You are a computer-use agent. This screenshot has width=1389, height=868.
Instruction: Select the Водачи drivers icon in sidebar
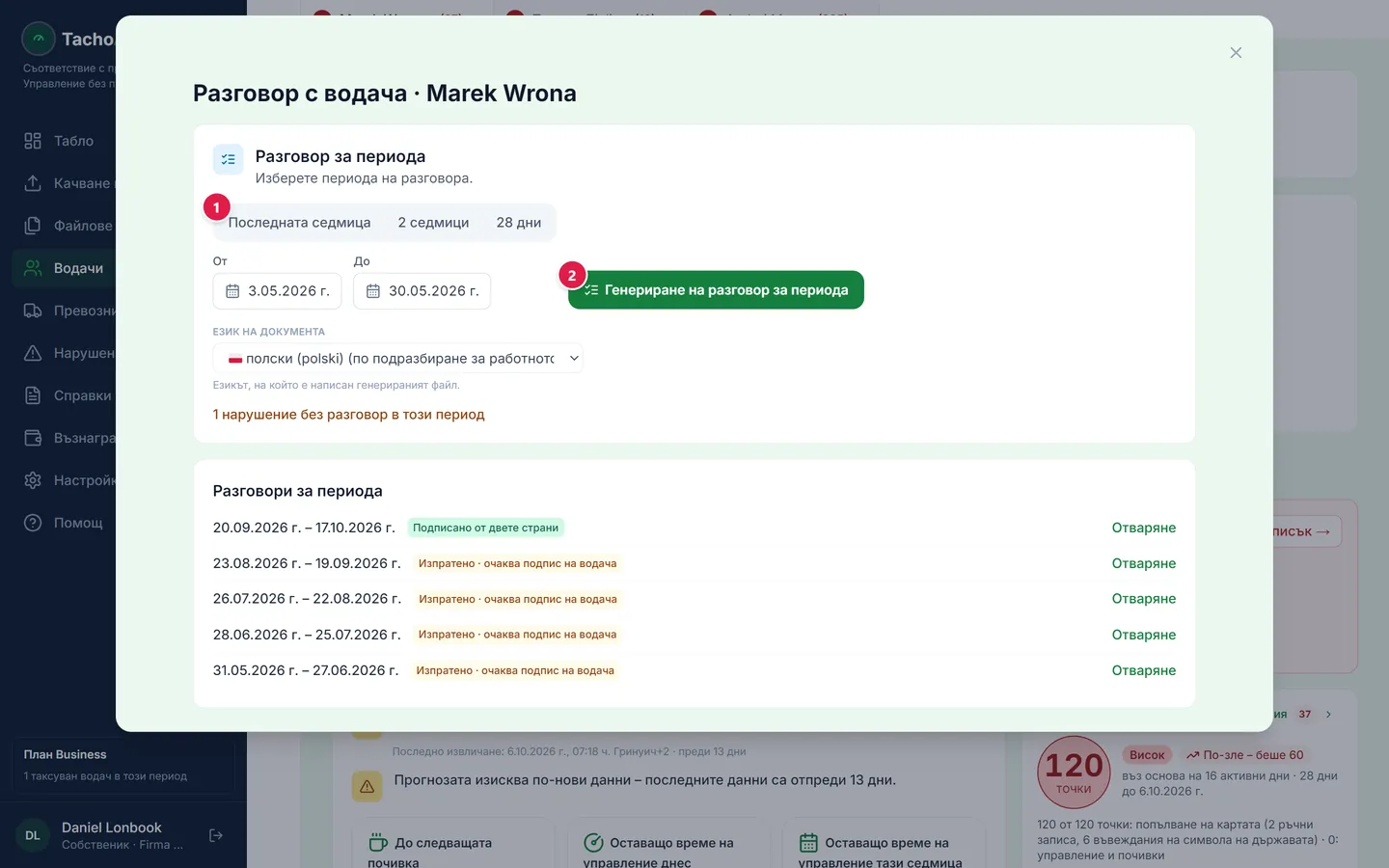pyautogui.click(x=33, y=268)
